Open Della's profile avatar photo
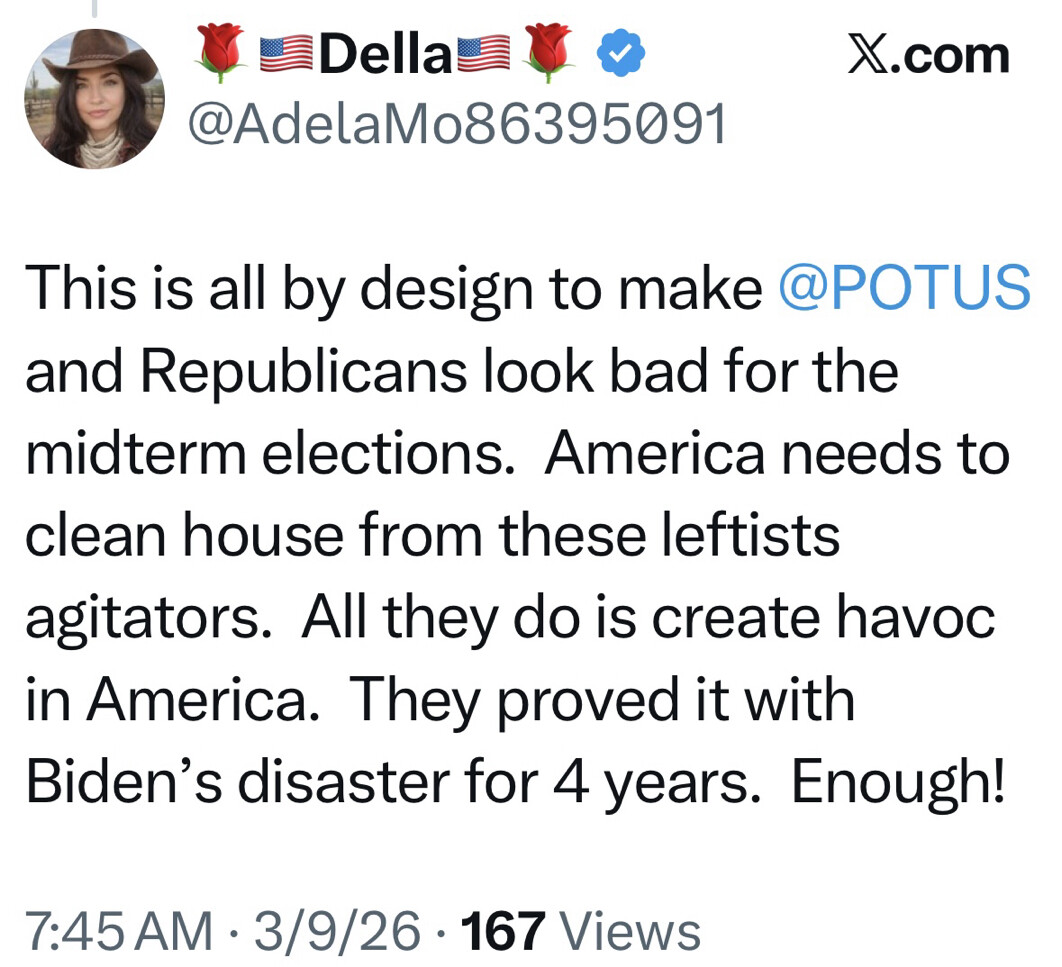 [x=94, y=98]
